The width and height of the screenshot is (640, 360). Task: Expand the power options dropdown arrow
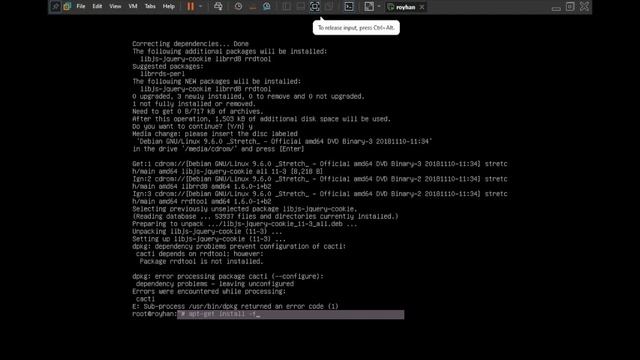(200, 7)
